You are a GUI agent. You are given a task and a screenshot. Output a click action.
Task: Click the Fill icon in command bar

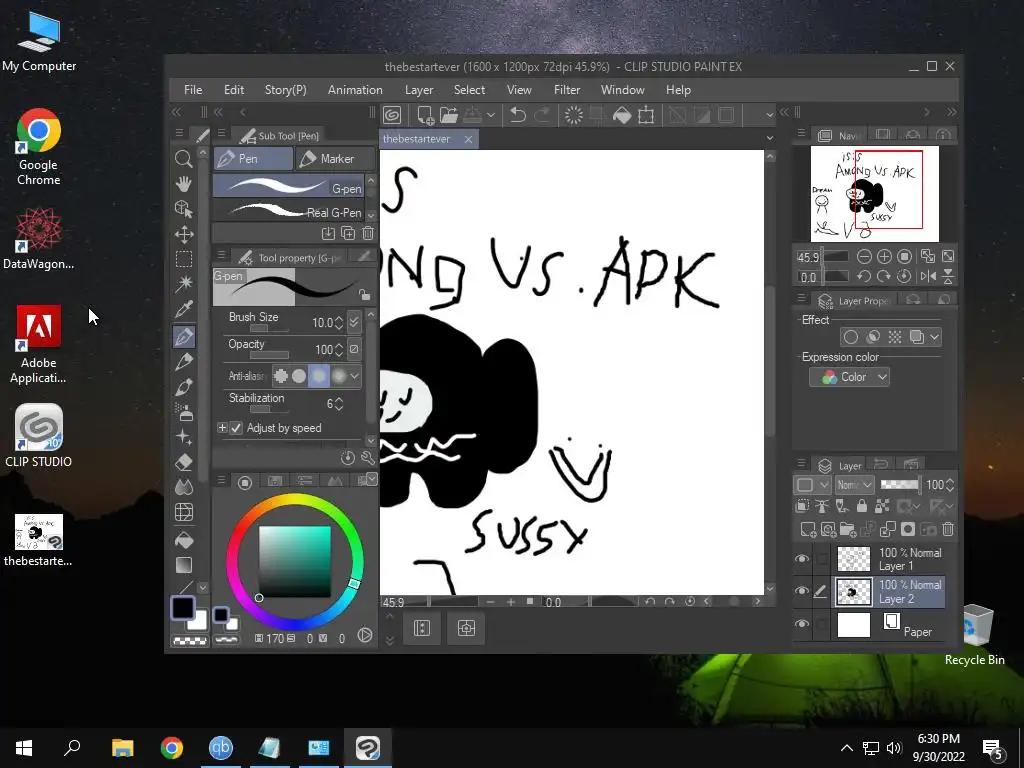click(x=622, y=115)
